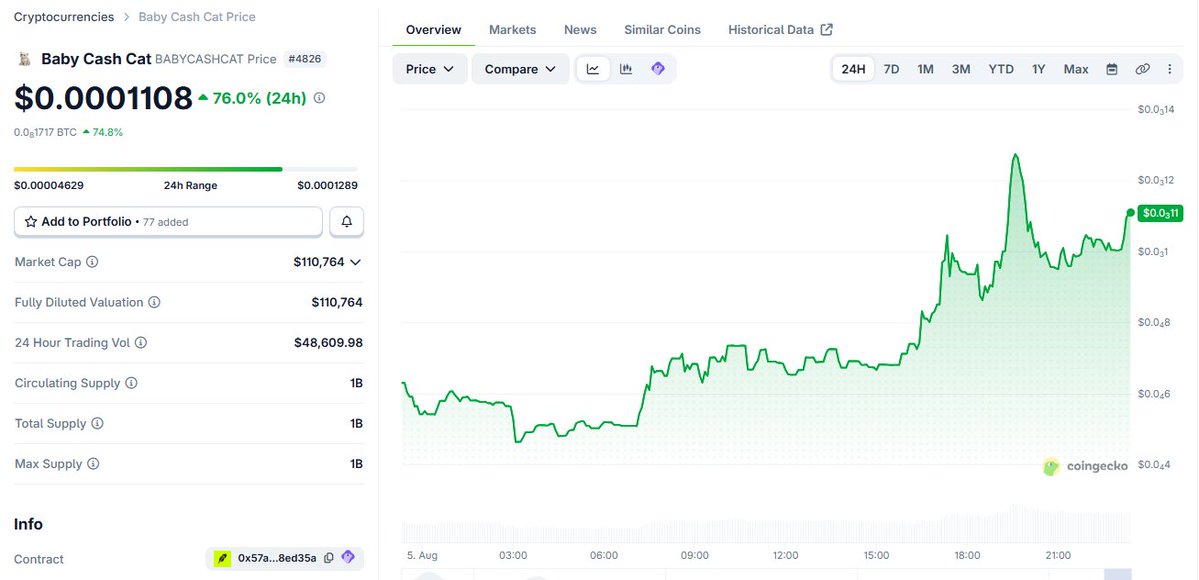Open the Compare dropdown

(x=520, y=69)
